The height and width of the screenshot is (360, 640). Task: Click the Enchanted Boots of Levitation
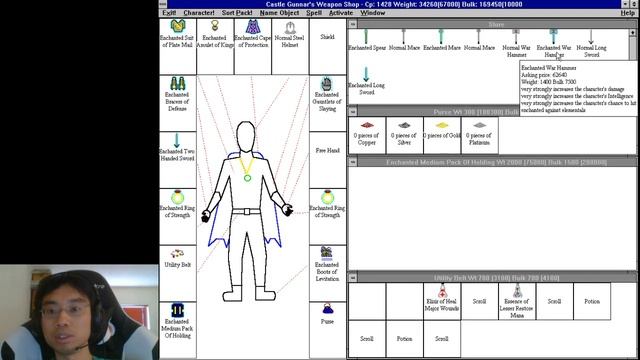327,273
